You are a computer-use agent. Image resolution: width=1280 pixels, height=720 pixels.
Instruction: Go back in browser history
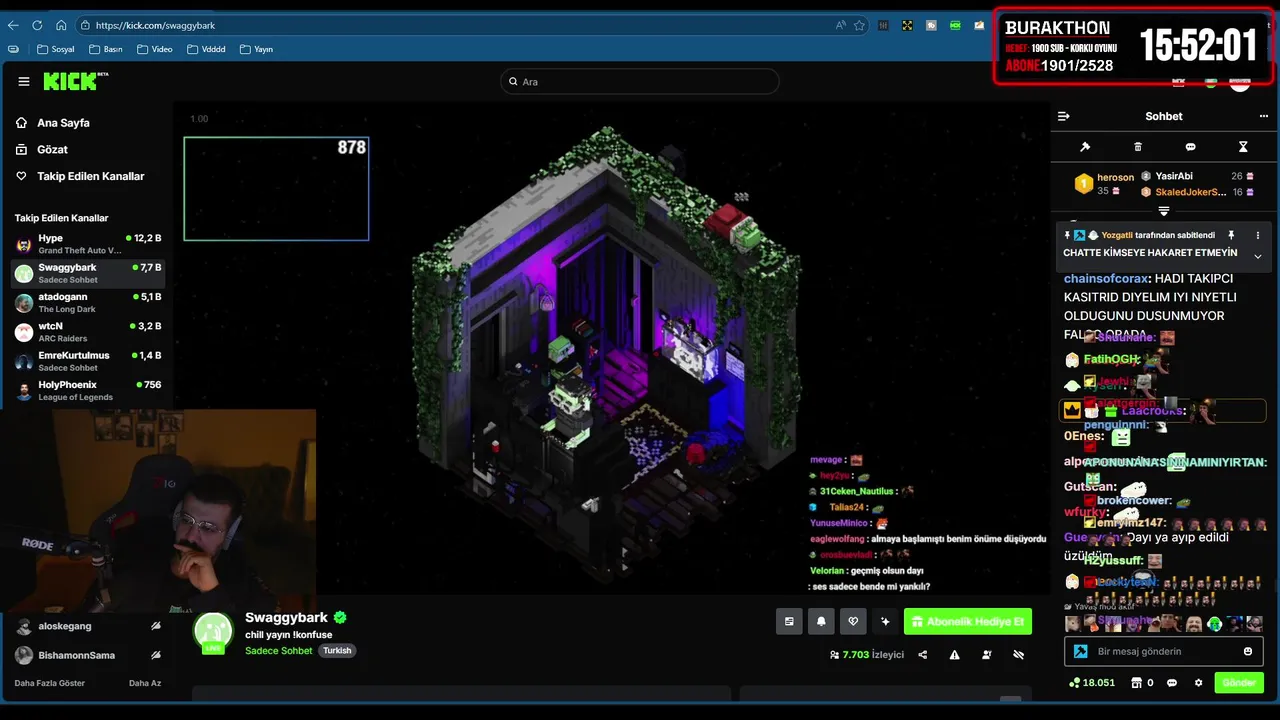click(x=13, y=25)
